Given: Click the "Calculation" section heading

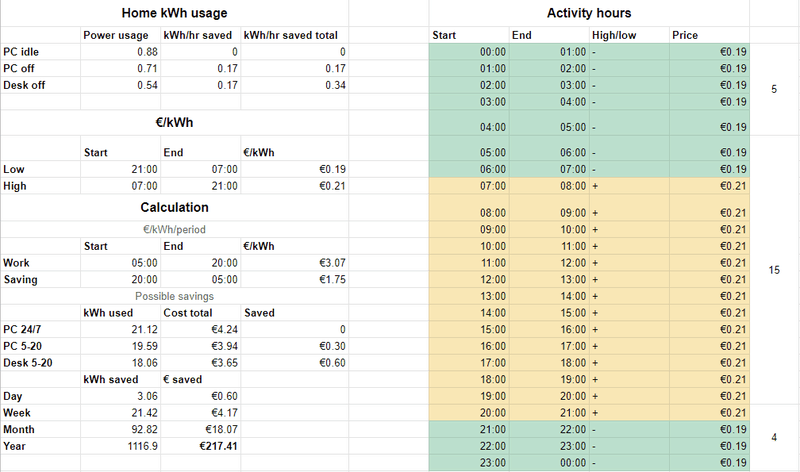Looking at the screenshot, I should (174, 207).
